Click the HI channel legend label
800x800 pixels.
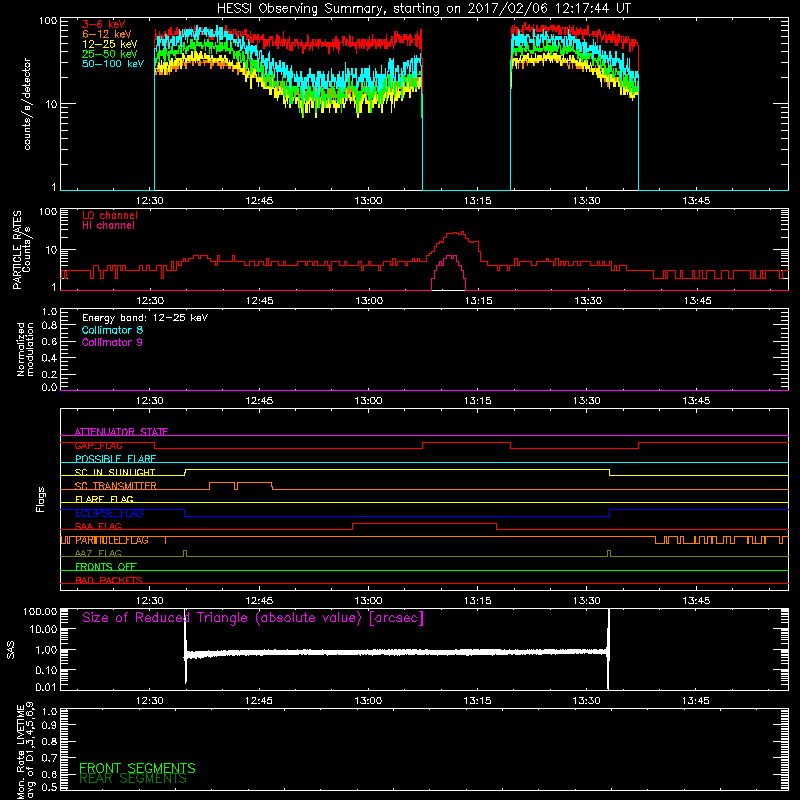[x=108, y=226]
